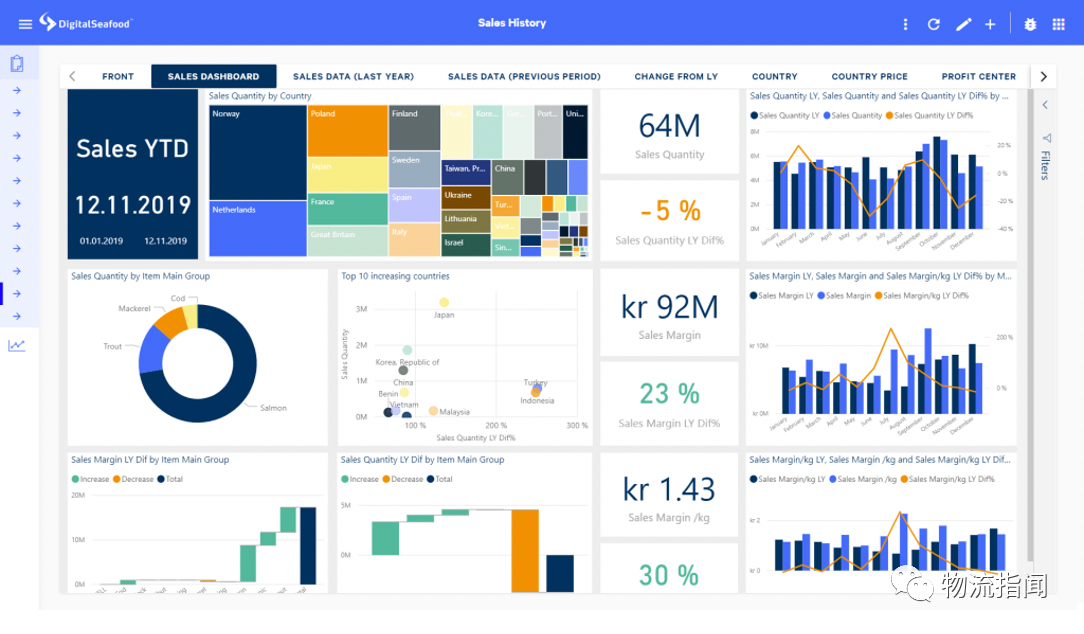
Task: Open the SALES DATA (LAST YEAR) tab
Action: coord(353,76)
